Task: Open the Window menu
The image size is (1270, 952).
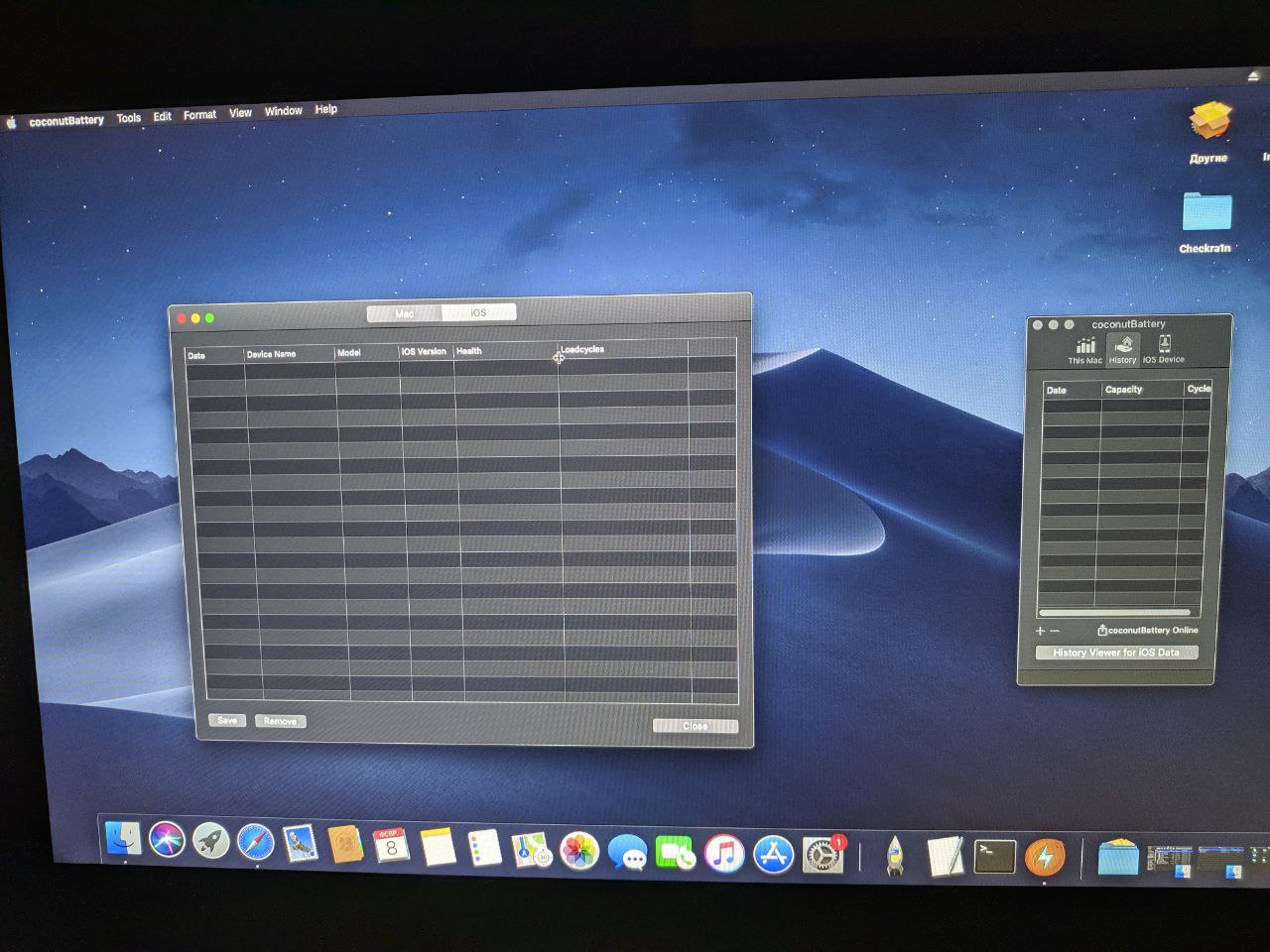Action: 283,111
